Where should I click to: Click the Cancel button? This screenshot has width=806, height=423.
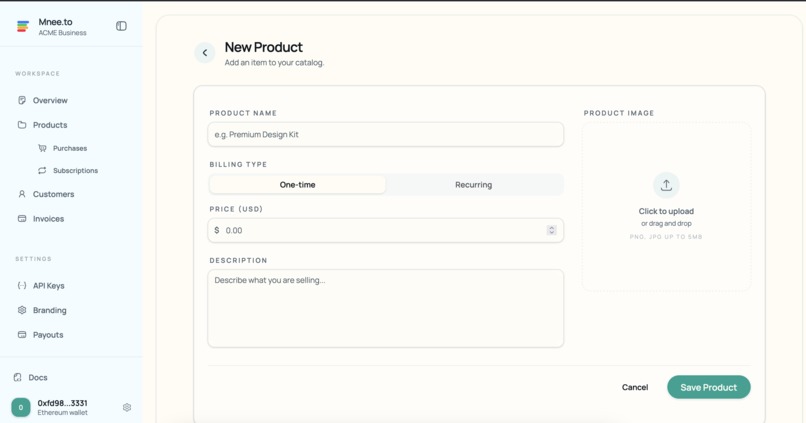635,387
